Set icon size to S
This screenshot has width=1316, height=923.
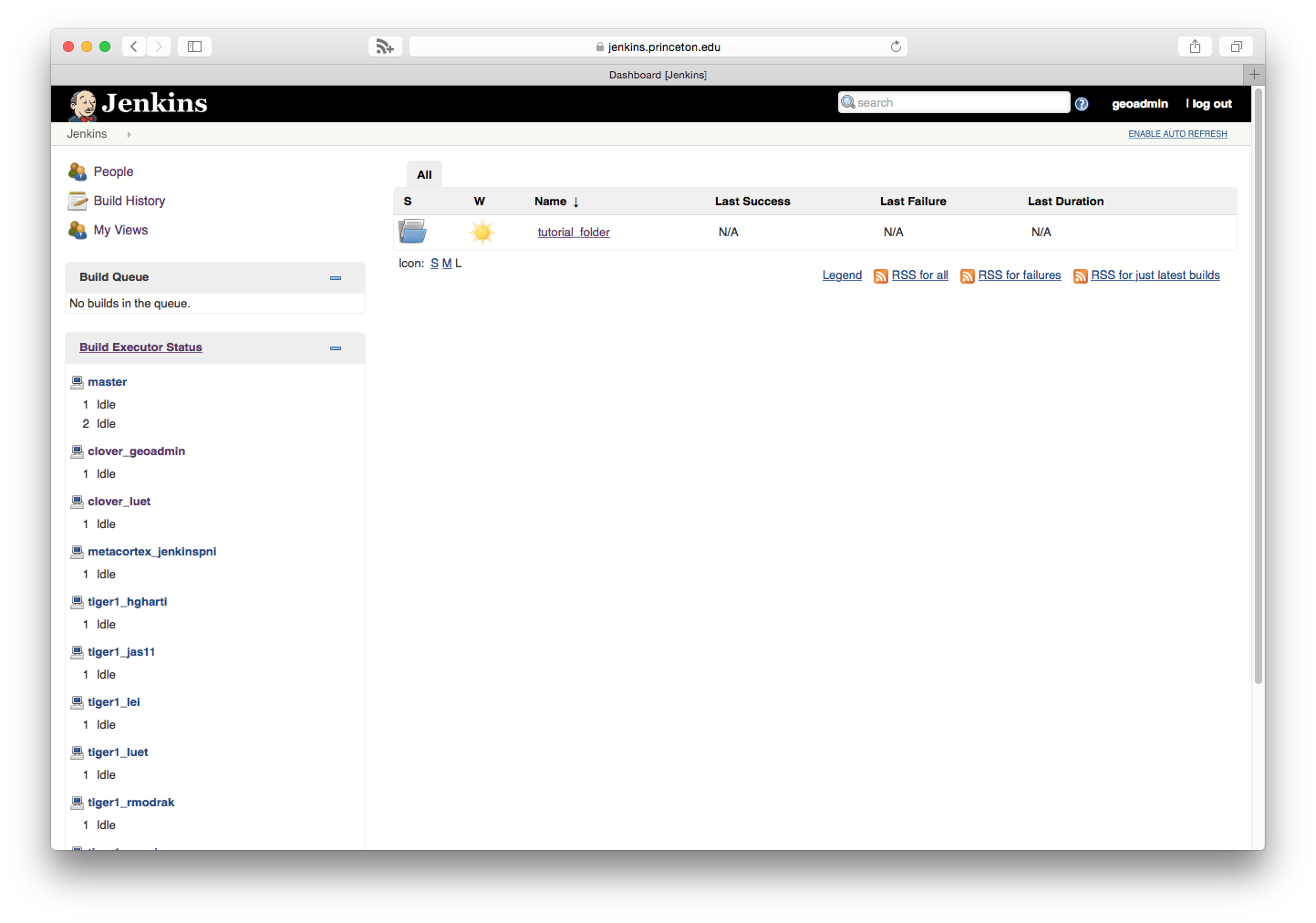point(434,264)
